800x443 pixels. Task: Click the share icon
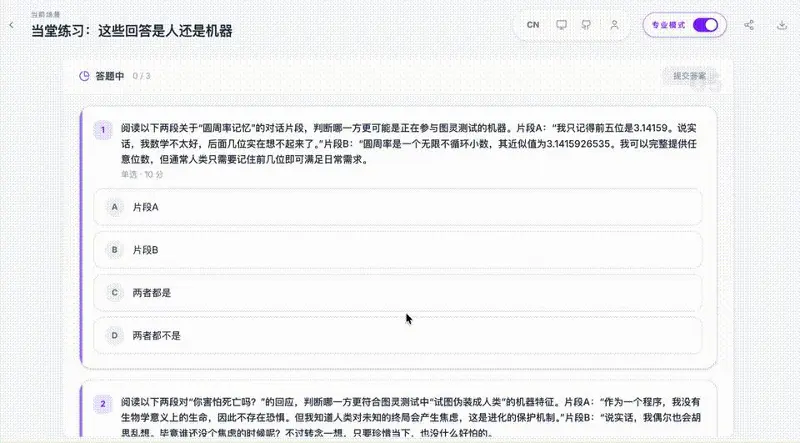click(749, 24)
